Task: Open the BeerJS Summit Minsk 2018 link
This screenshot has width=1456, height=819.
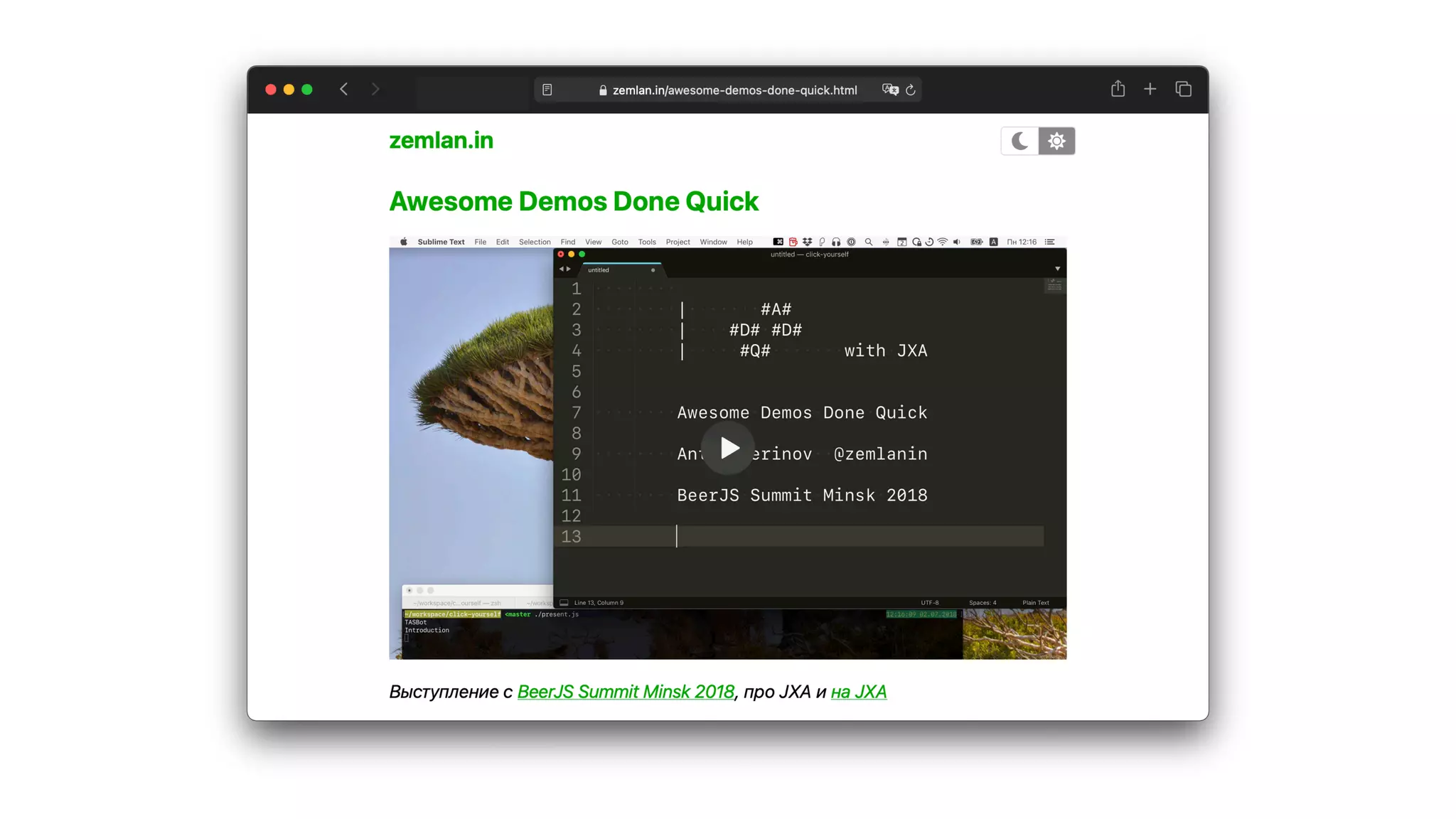Action: (x=626, y=692)
